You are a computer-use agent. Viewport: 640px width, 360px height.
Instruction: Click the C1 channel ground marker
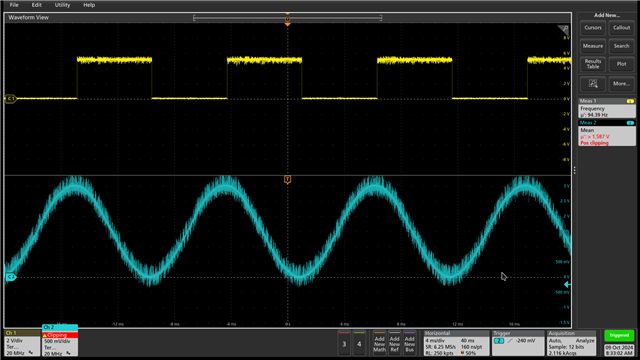(x=10, y=98)
